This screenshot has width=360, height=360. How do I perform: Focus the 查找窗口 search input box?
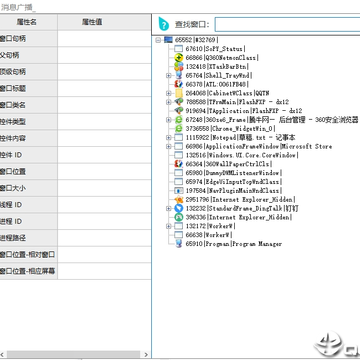tap(287, 24)
